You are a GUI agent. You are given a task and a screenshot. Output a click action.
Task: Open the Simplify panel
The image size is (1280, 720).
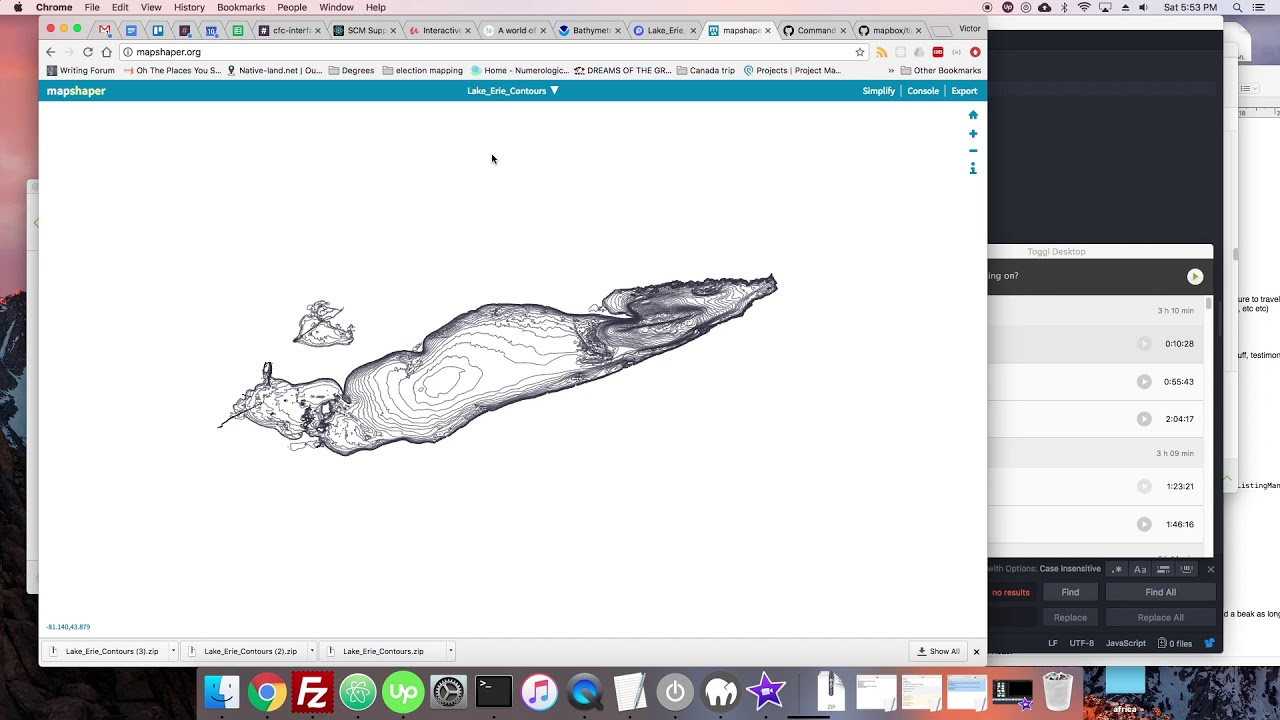pyautogui.click(x=879, y=91)
